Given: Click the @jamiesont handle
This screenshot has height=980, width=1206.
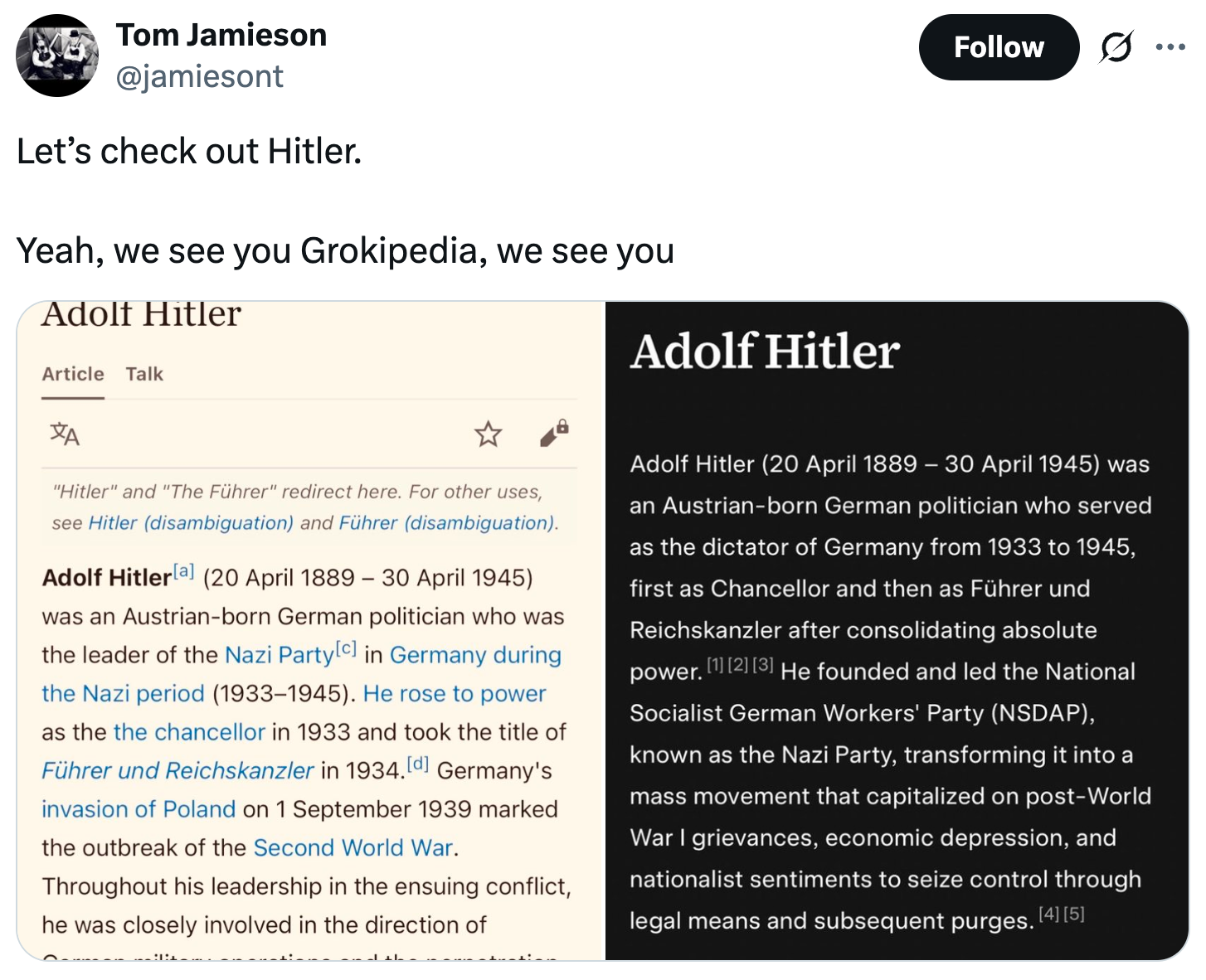Looking at the screenshot, I should coord(200,77).
